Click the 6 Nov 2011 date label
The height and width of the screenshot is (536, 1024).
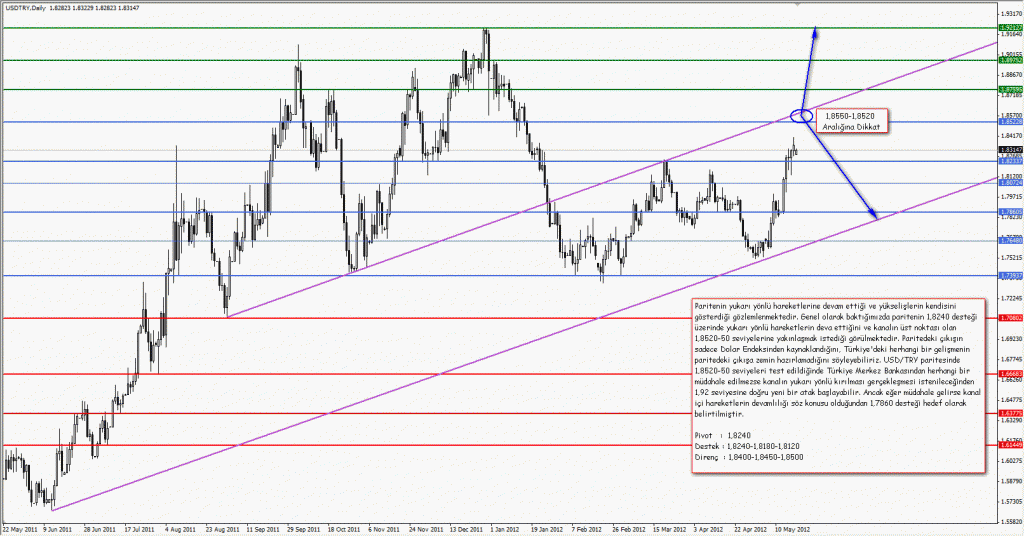pos(382,529)
